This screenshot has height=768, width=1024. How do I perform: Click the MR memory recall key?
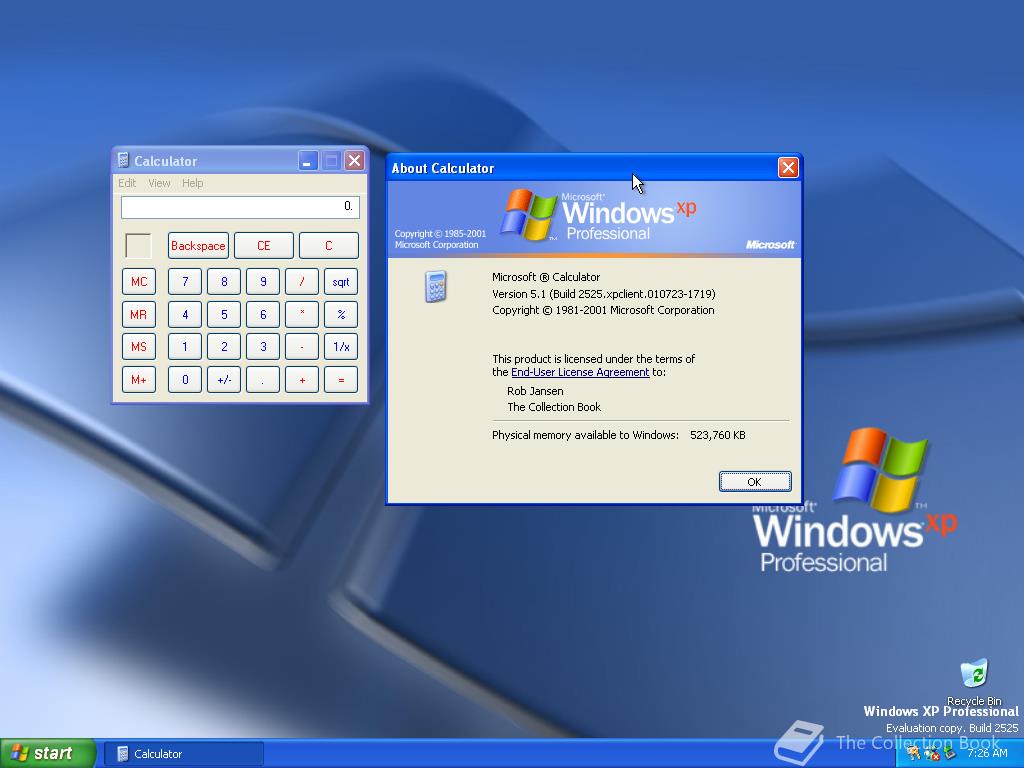pyautogui.click(x=138, y=314)
